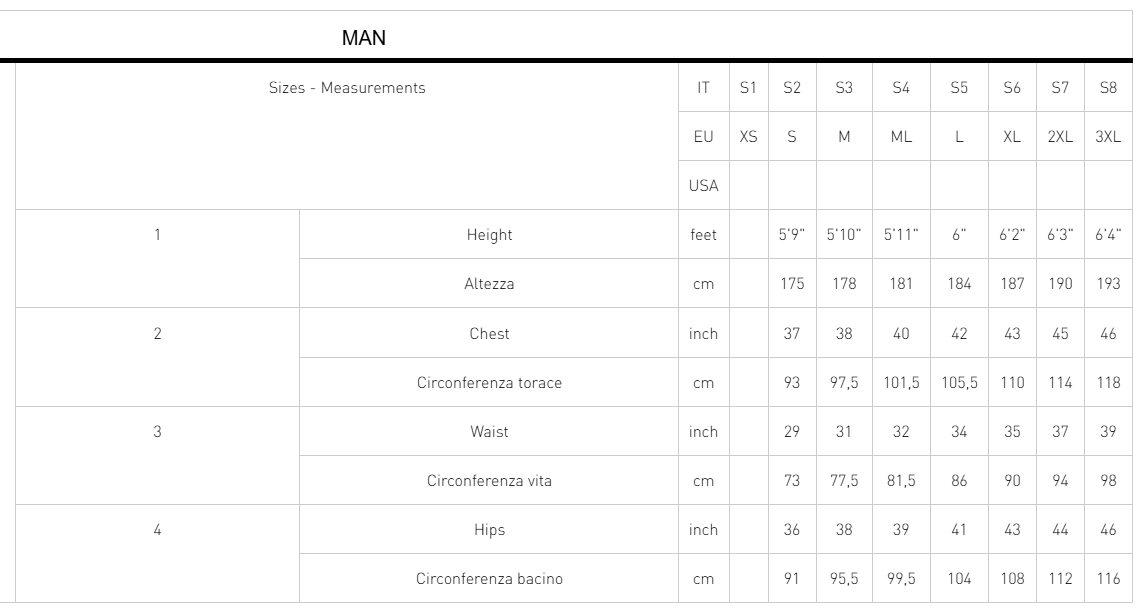The width and height of the screenshot is (1143, 615).
Task: Select the Circonferenza torace row label
Action: [489, 383]
